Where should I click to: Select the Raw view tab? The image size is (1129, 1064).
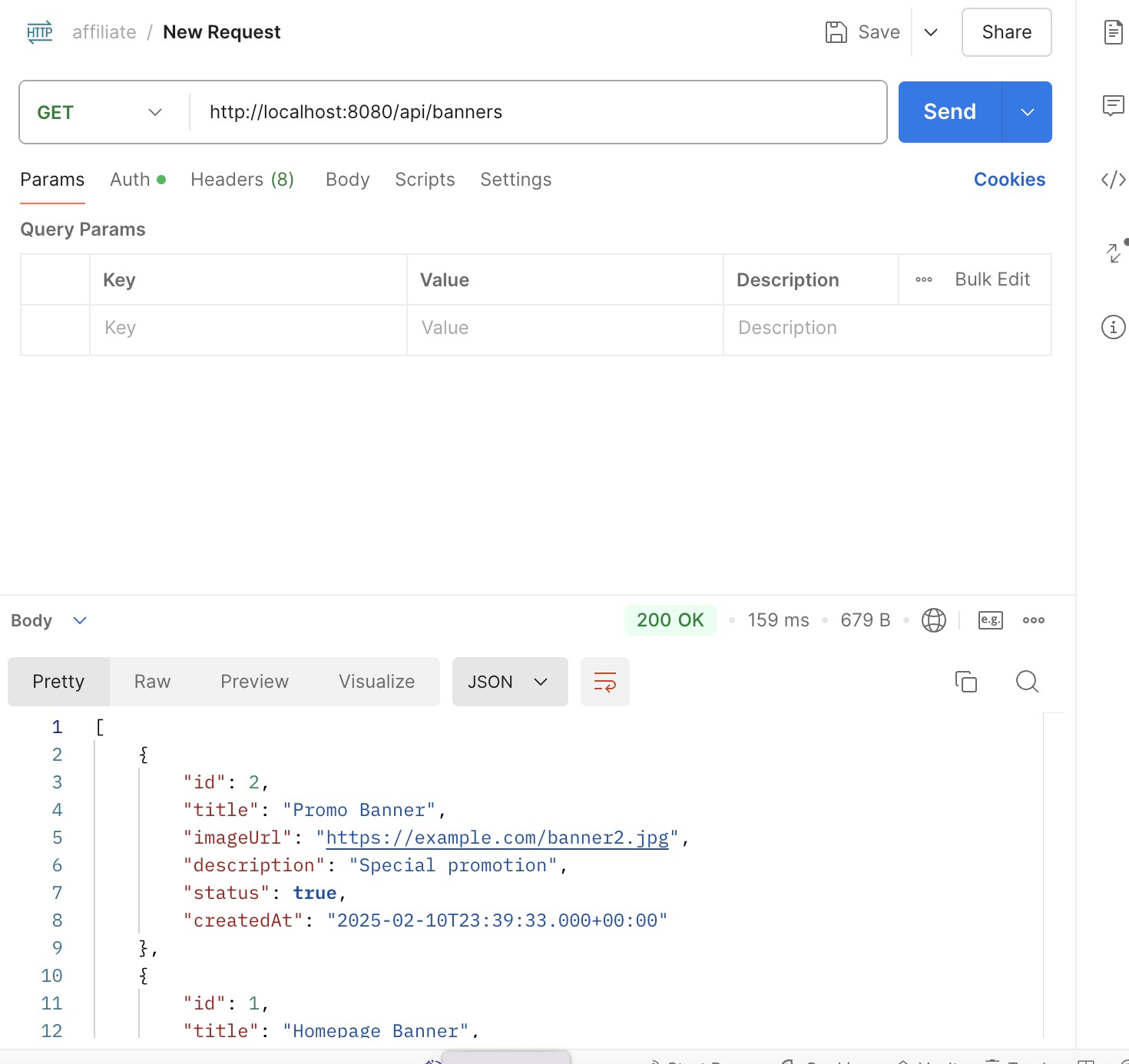pos(152,682)
